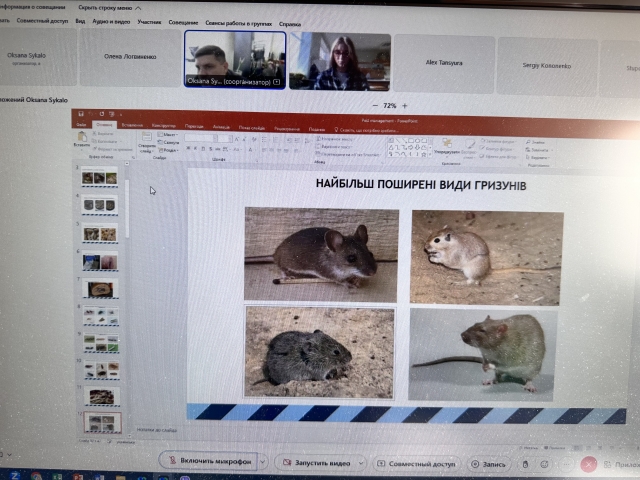
Task: Click the gray rat photo on the slide
Action: click(x=482, y=355)
